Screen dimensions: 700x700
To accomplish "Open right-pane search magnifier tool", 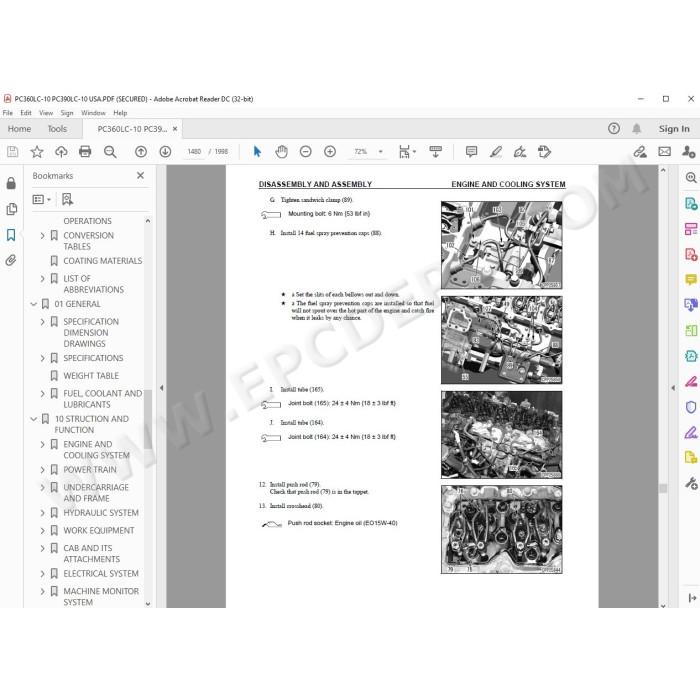I will [x=691, y=178].
